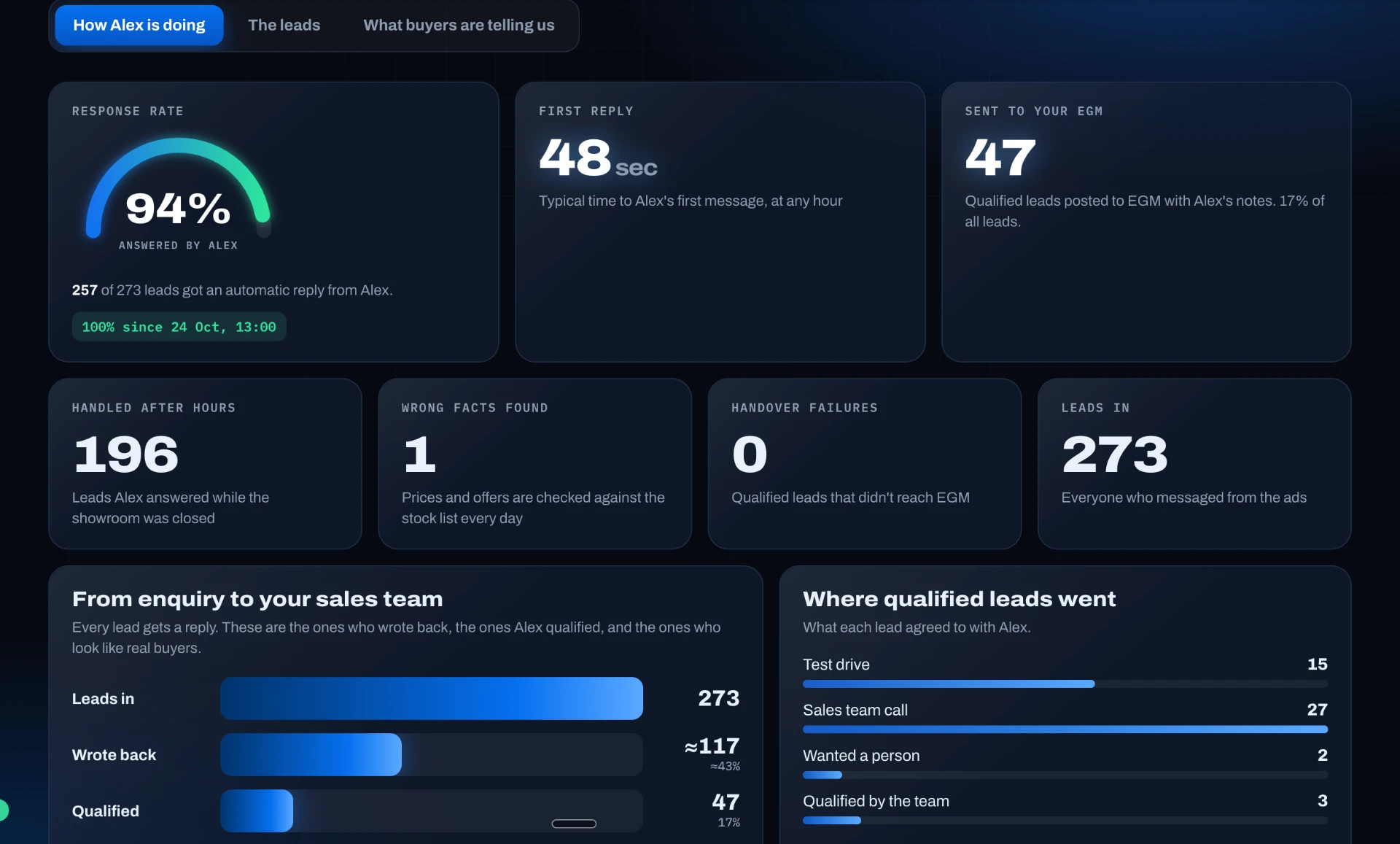Viewport: 1400px width, 844px height.
Task: Click the 'ANSWERED BY ALEX' gauge caption
Action: click(x=179, y=246)
